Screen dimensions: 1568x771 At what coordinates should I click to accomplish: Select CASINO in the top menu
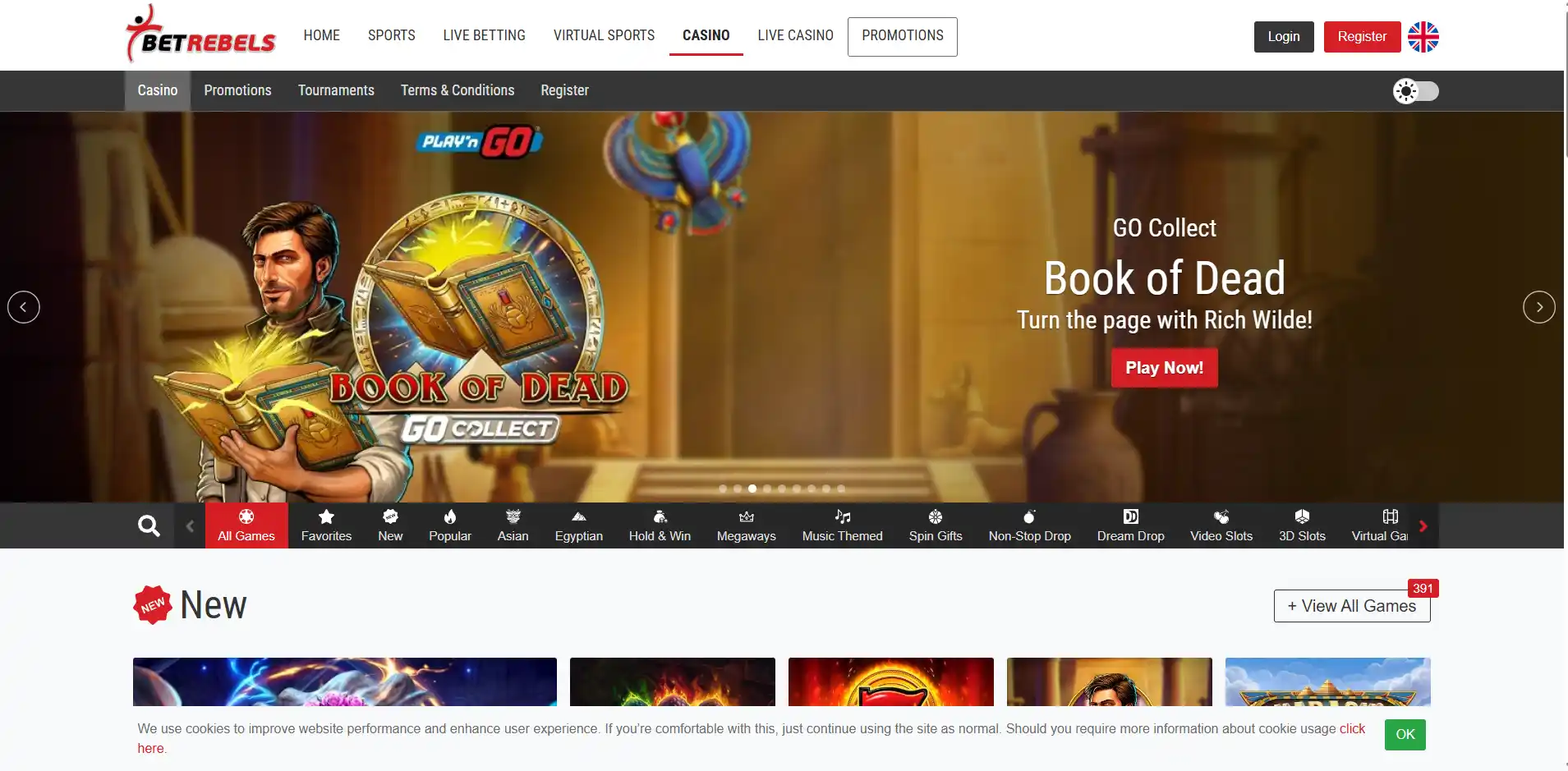(x=706, y=35)
